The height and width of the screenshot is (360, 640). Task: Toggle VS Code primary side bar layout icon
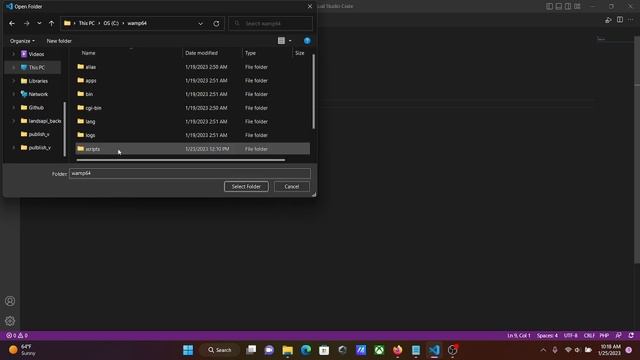[549, 6]
